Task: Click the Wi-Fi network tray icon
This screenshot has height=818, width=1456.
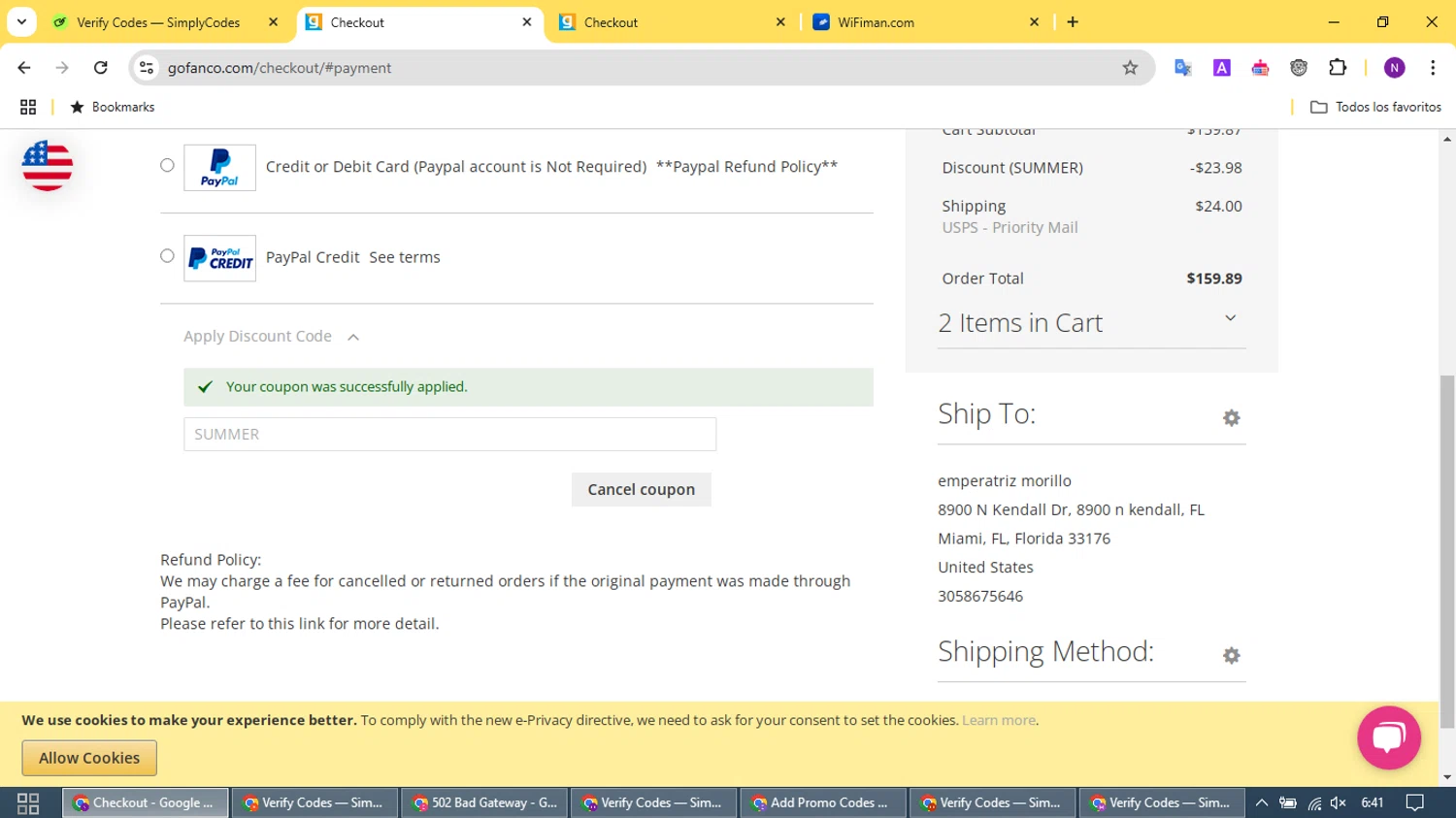Action: (1314, 803)
